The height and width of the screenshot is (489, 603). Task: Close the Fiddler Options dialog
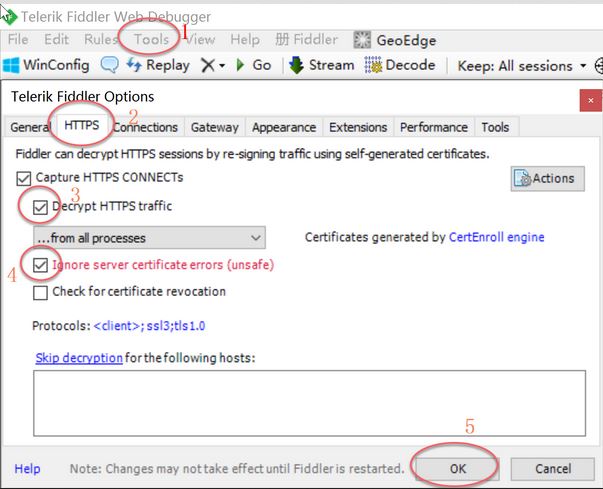pos(588,98)
